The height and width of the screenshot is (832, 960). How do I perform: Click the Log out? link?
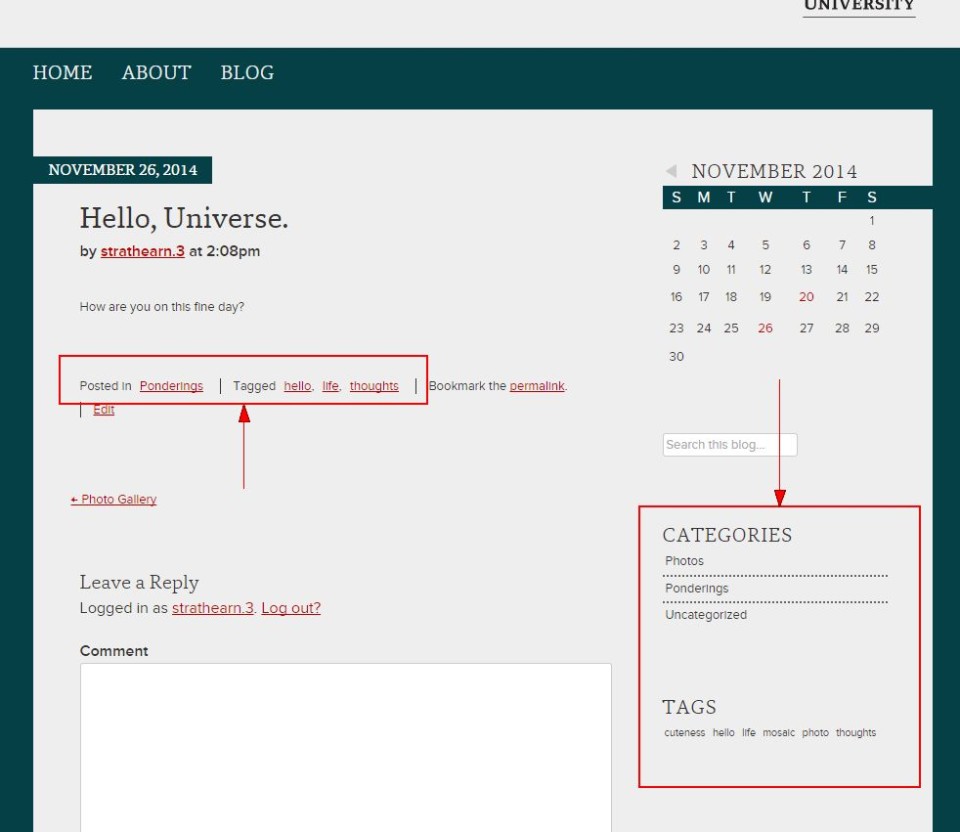291,608
